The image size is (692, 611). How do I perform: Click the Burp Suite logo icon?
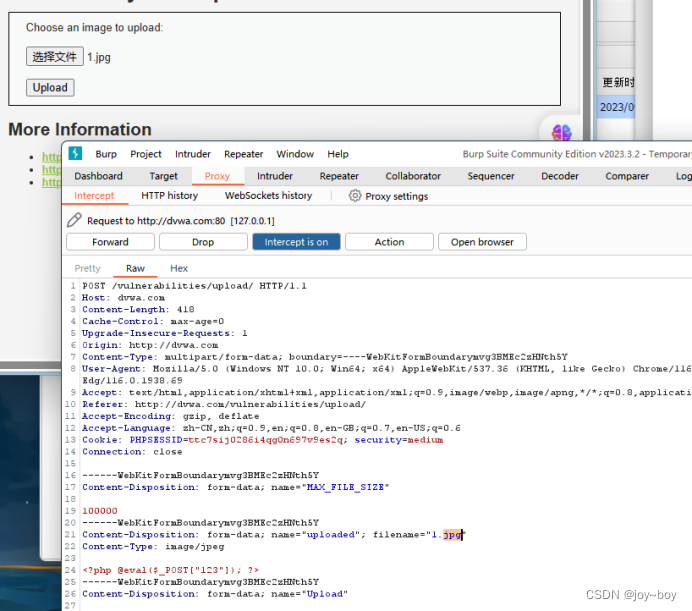[75, 153]
